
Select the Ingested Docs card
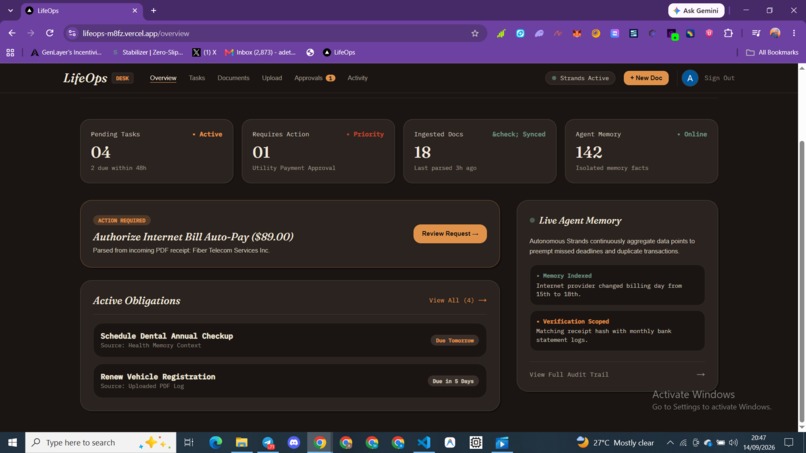(x=480, y=151)
